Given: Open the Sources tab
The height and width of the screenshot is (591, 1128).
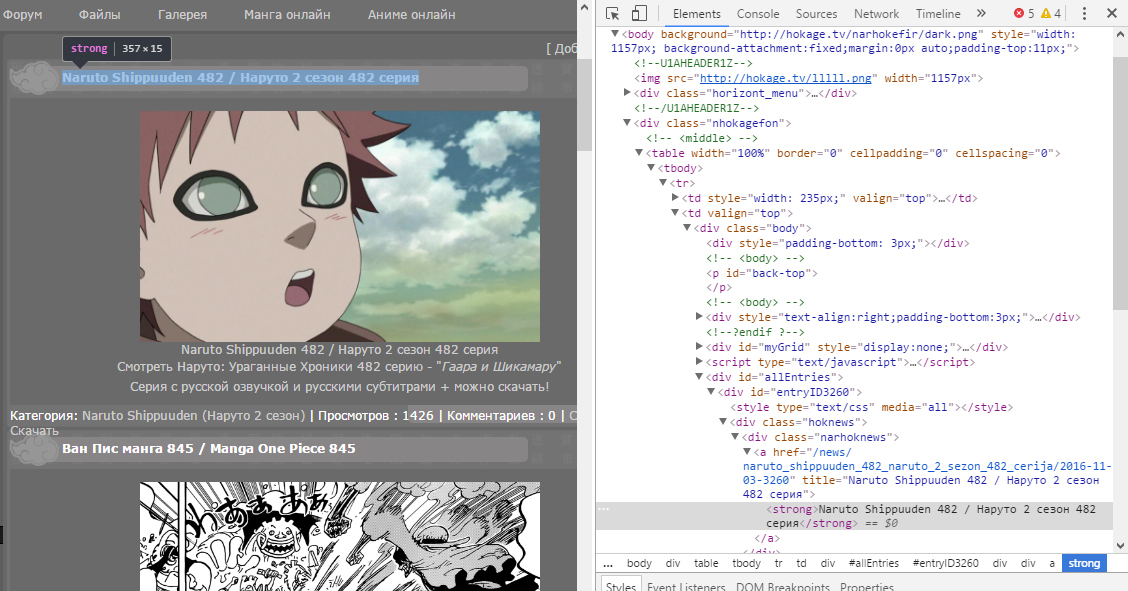Looking at the screenshot, I should pyautogui.click(x=816, y=14).
